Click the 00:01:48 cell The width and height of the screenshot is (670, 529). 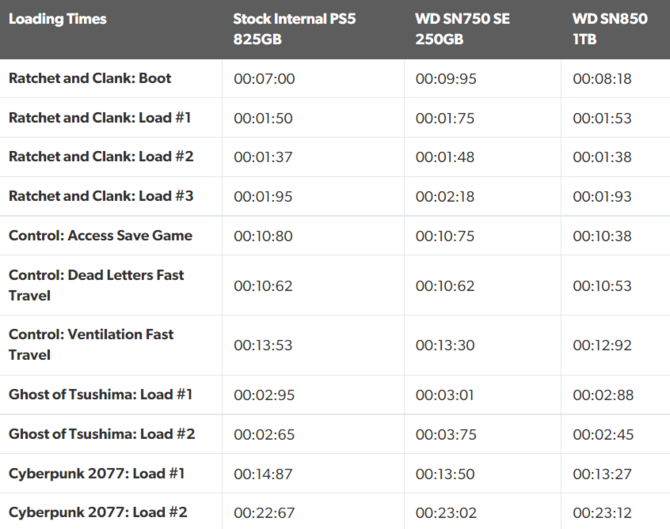click(445, 157)
